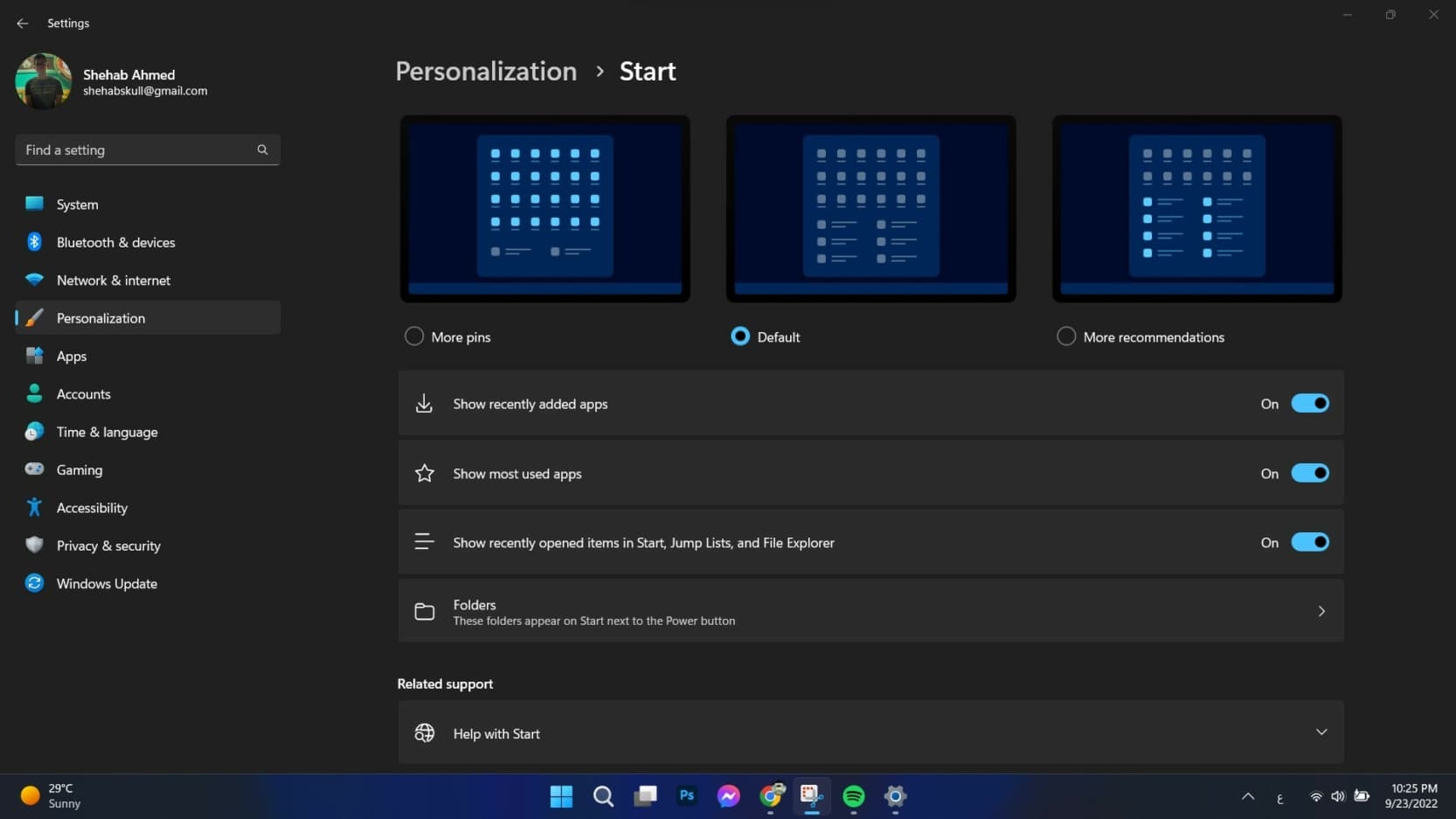Click the Apps icon in sidebar

[34, 356]
